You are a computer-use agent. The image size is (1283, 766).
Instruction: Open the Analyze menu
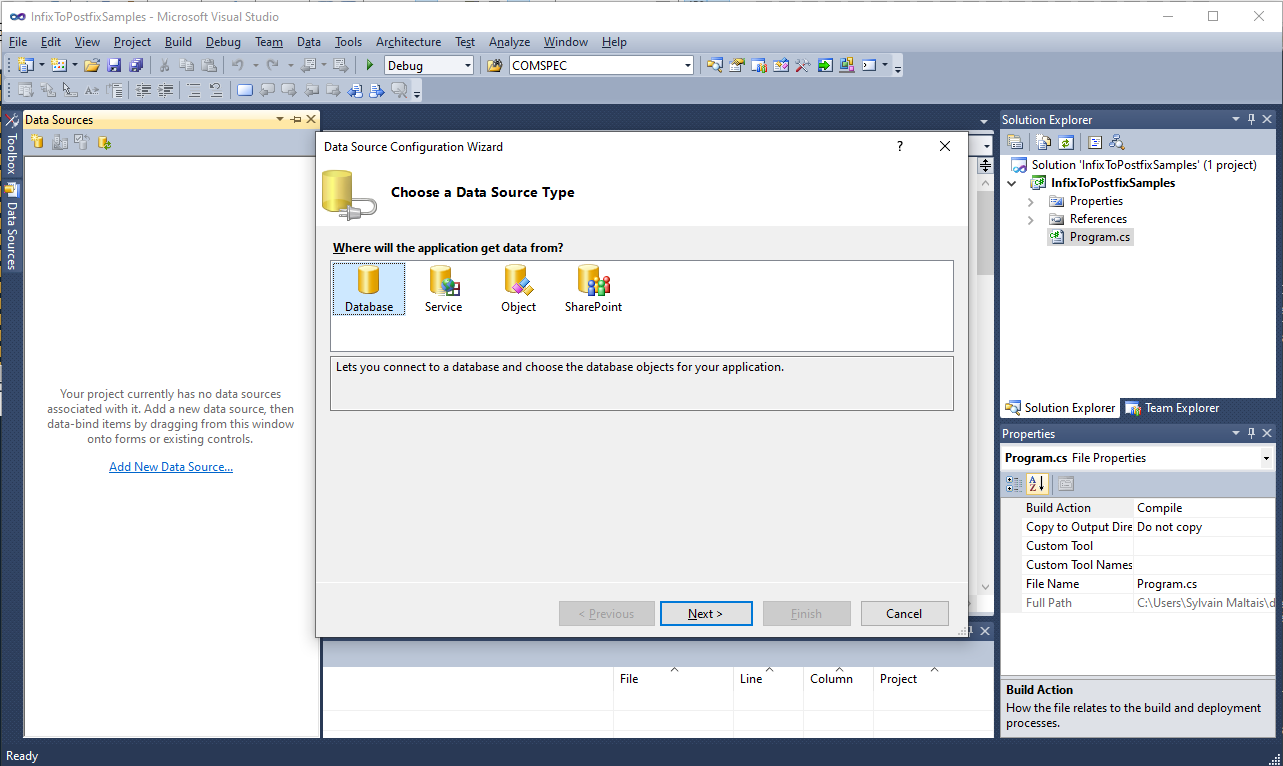click(x=509, y=42)
